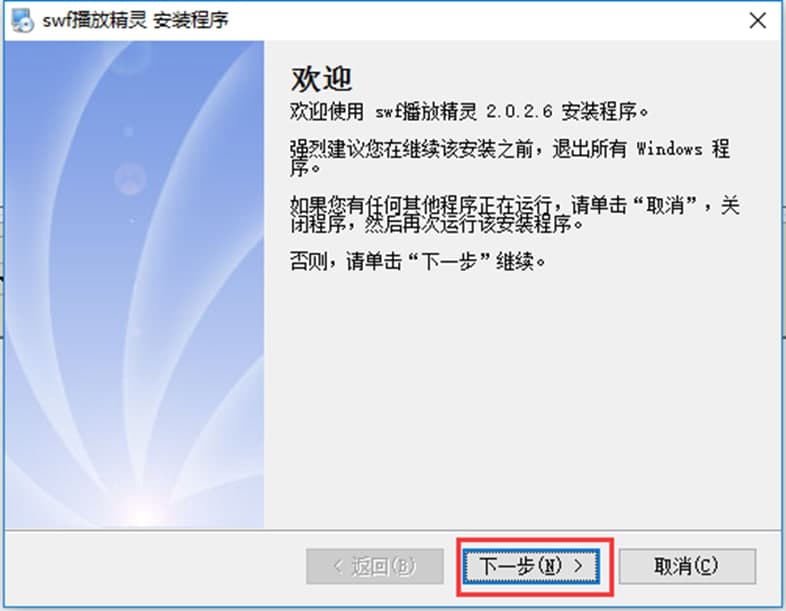The width and height of the screenshot is (786, 611).
Task: Click the blue decorative banner image
Action: (x=134, y=285)
